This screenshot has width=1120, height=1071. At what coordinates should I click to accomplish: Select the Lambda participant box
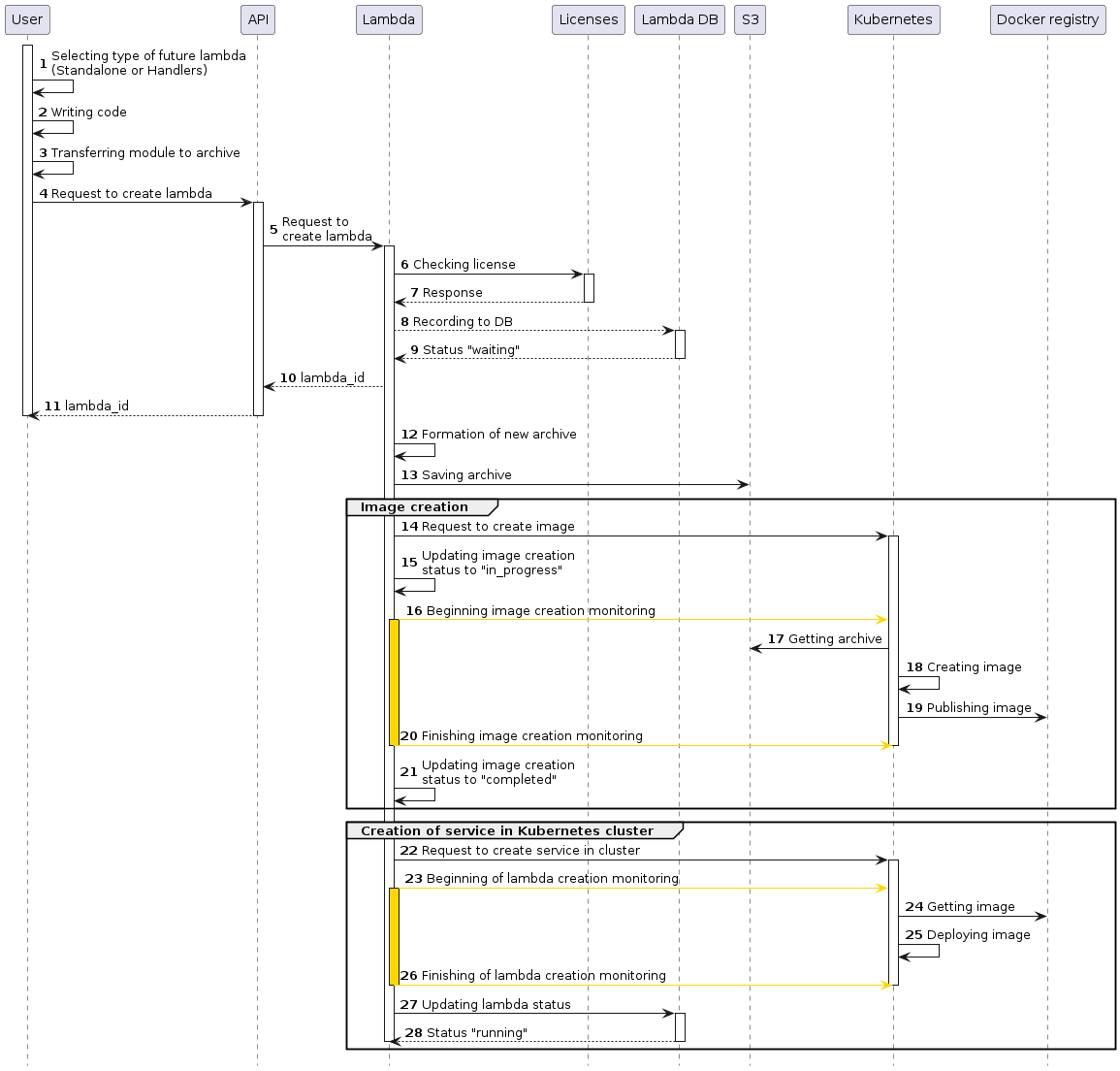tap(388, 19)
